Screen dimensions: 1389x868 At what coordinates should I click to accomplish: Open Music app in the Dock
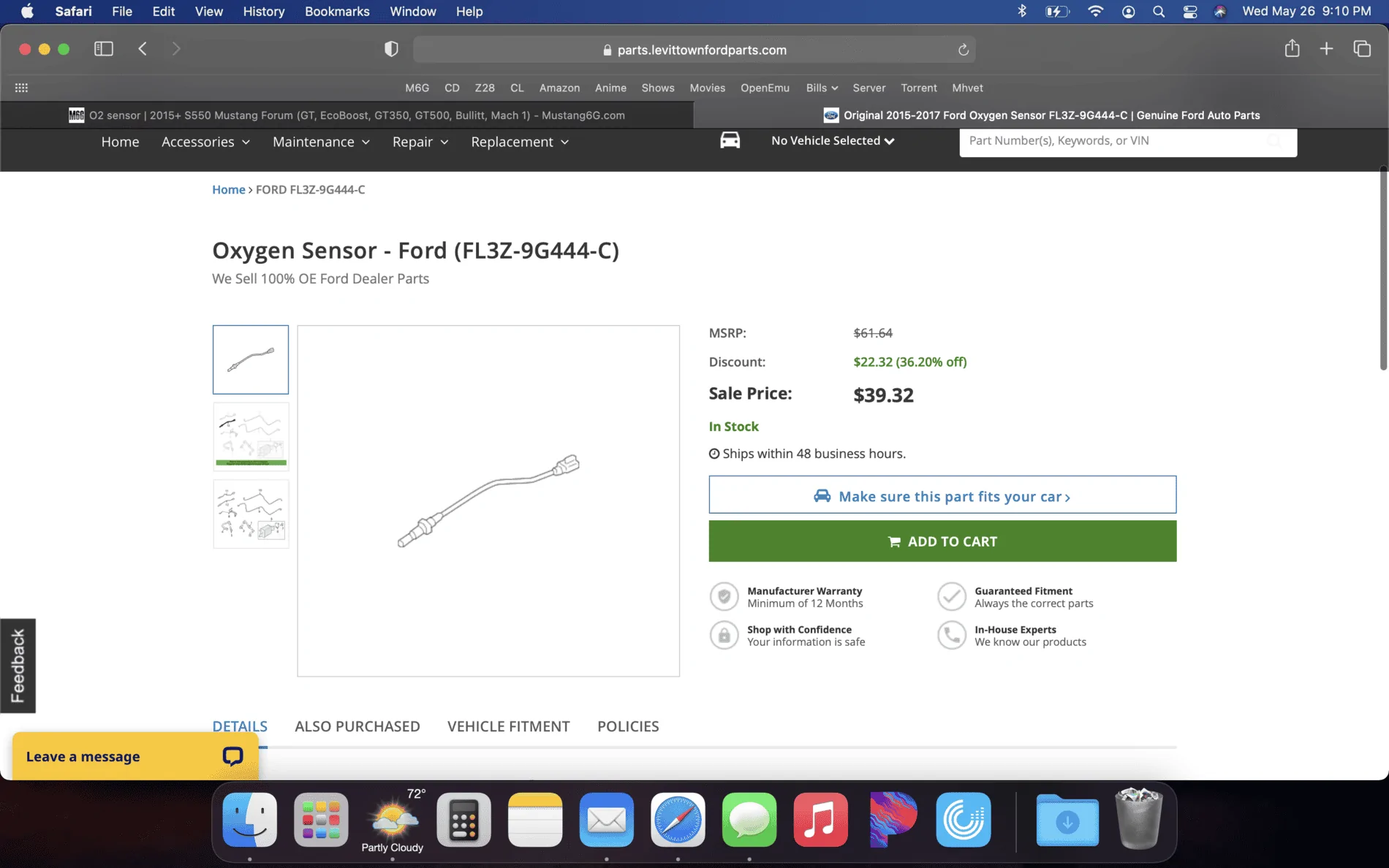point(820,820)
